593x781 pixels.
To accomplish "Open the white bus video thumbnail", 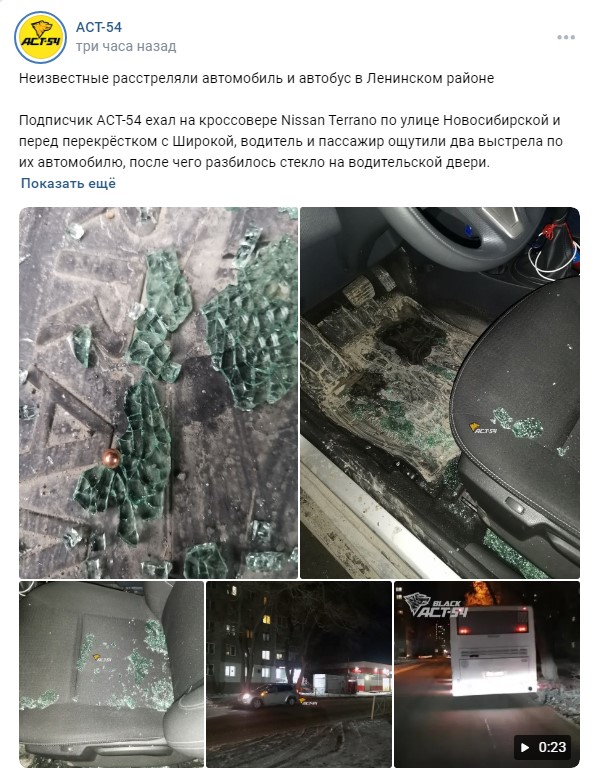I will 487,674.
